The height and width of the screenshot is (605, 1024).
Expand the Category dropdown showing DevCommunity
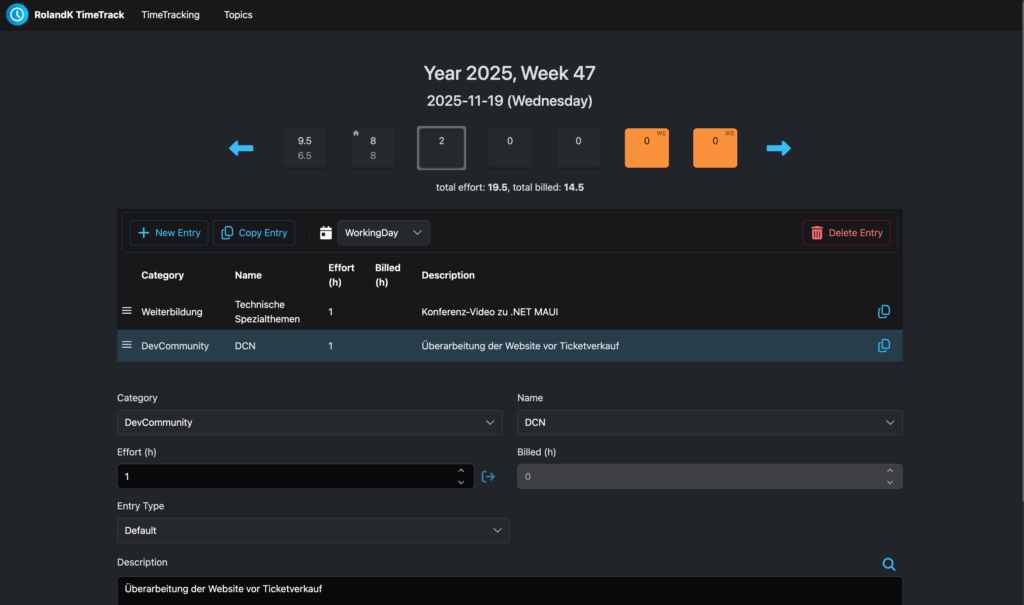click(310, 423)
